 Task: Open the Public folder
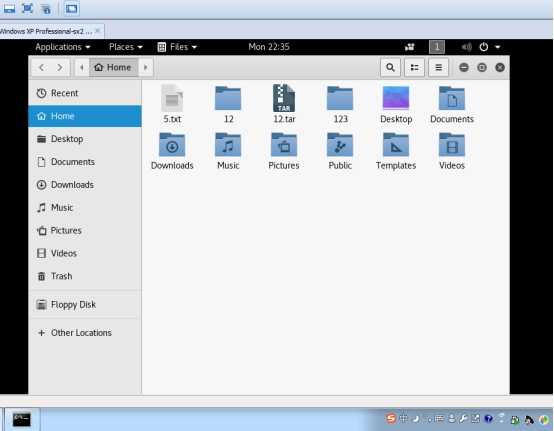coord(340,150)
